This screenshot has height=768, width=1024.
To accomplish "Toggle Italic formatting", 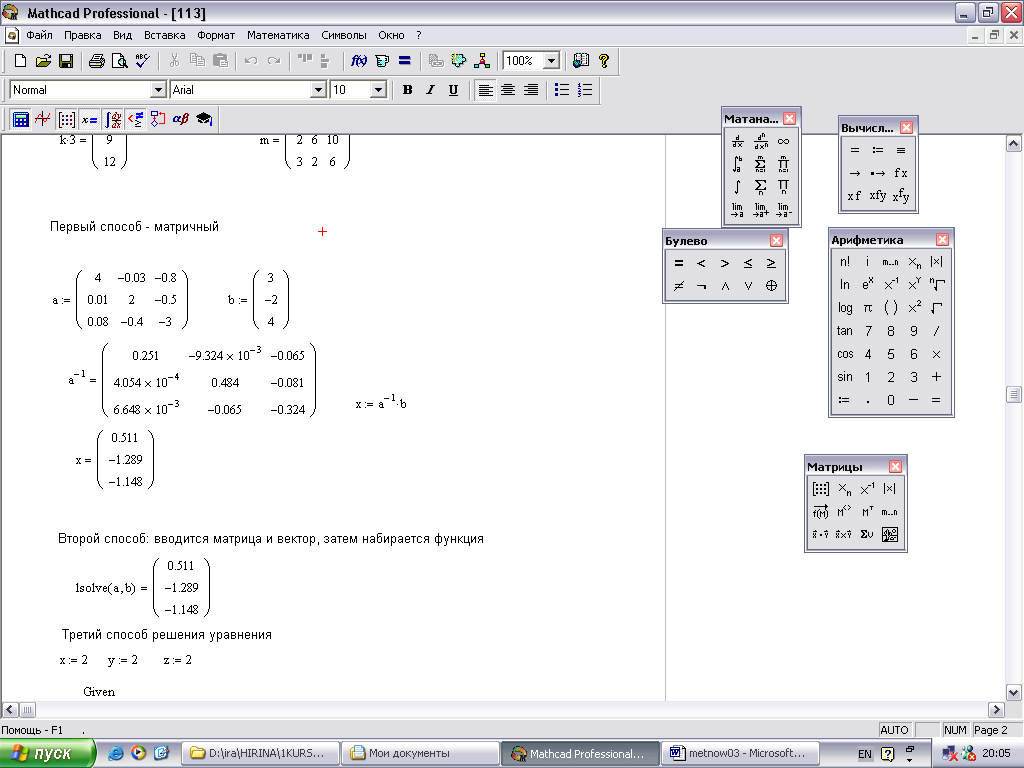I will [430, 90].
